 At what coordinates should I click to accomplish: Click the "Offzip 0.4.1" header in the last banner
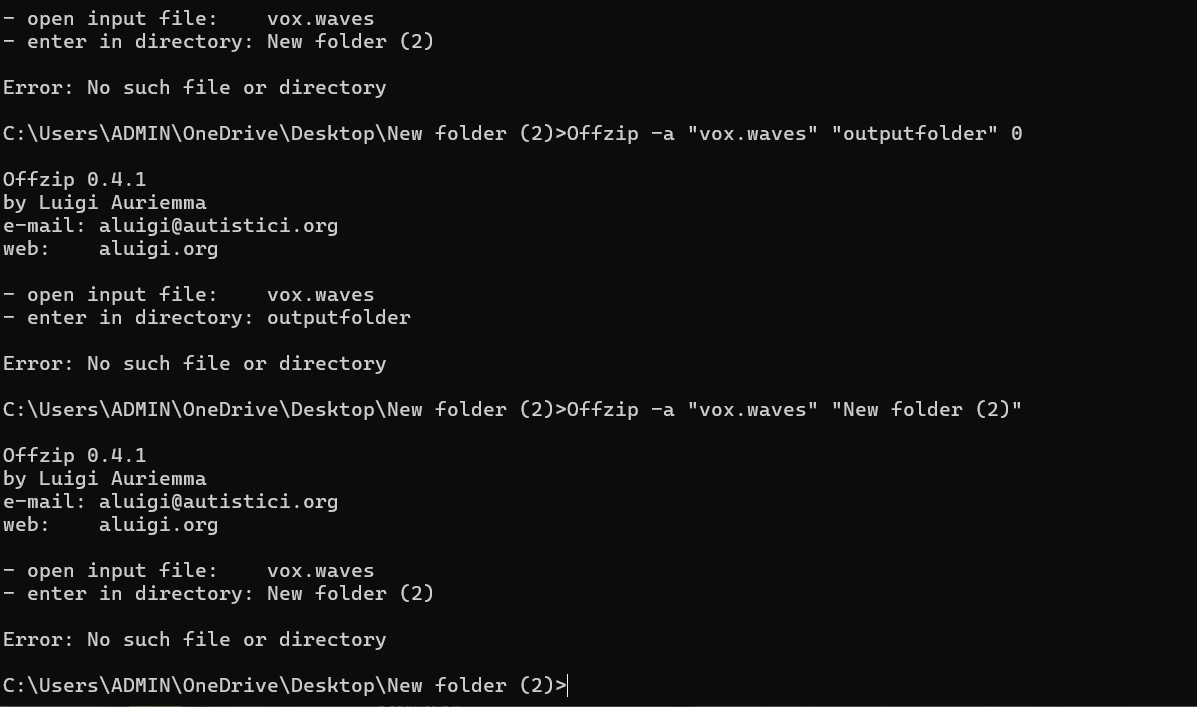tap(74, 456)
